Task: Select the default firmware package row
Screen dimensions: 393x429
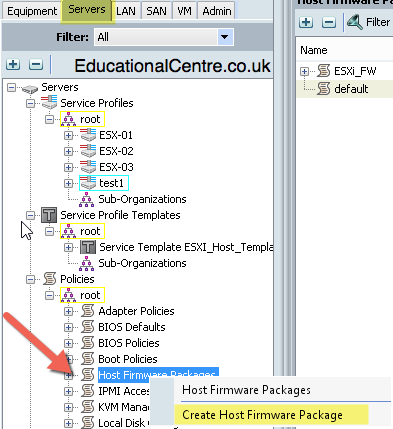Action: (345, 89)
